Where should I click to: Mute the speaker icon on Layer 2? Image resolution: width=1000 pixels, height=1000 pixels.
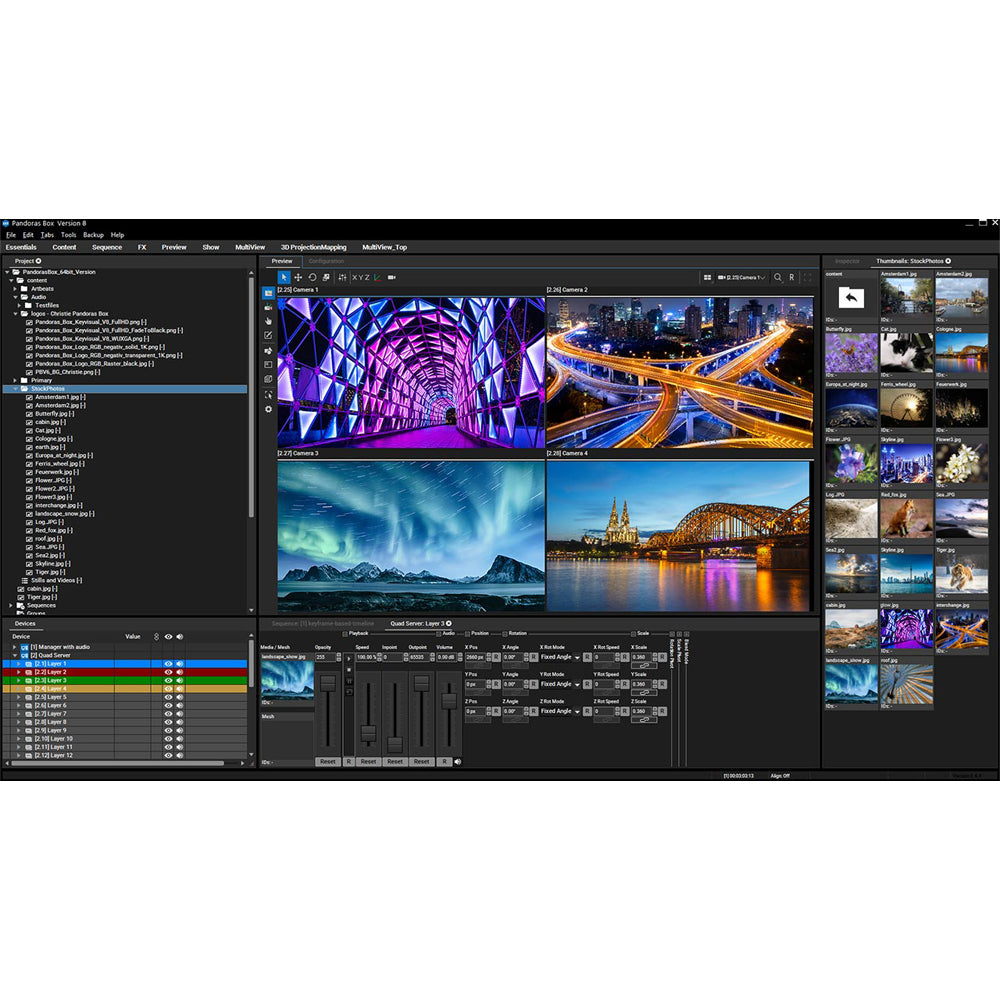click(180, 672)
